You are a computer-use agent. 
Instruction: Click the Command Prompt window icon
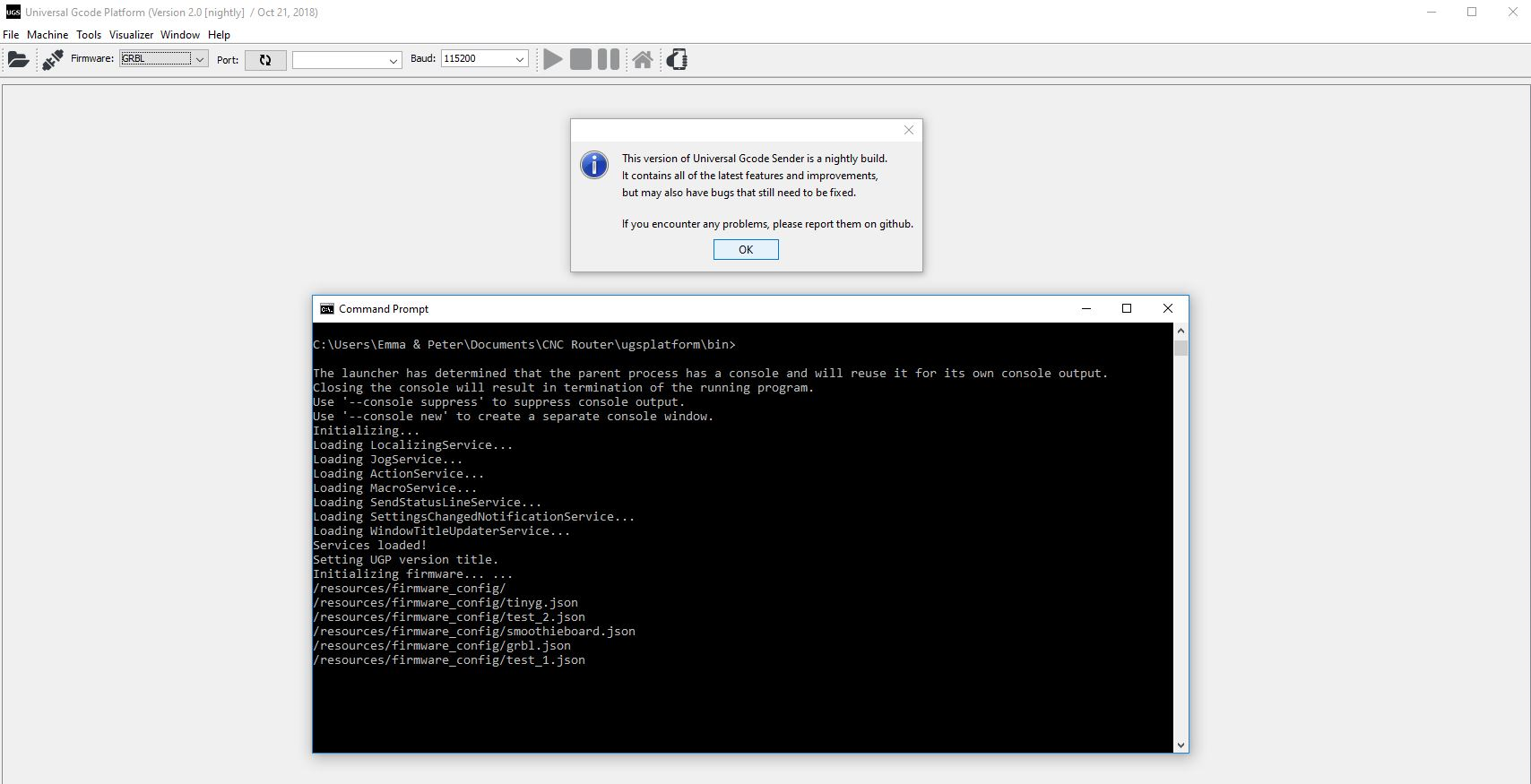[x=327, y=308]
